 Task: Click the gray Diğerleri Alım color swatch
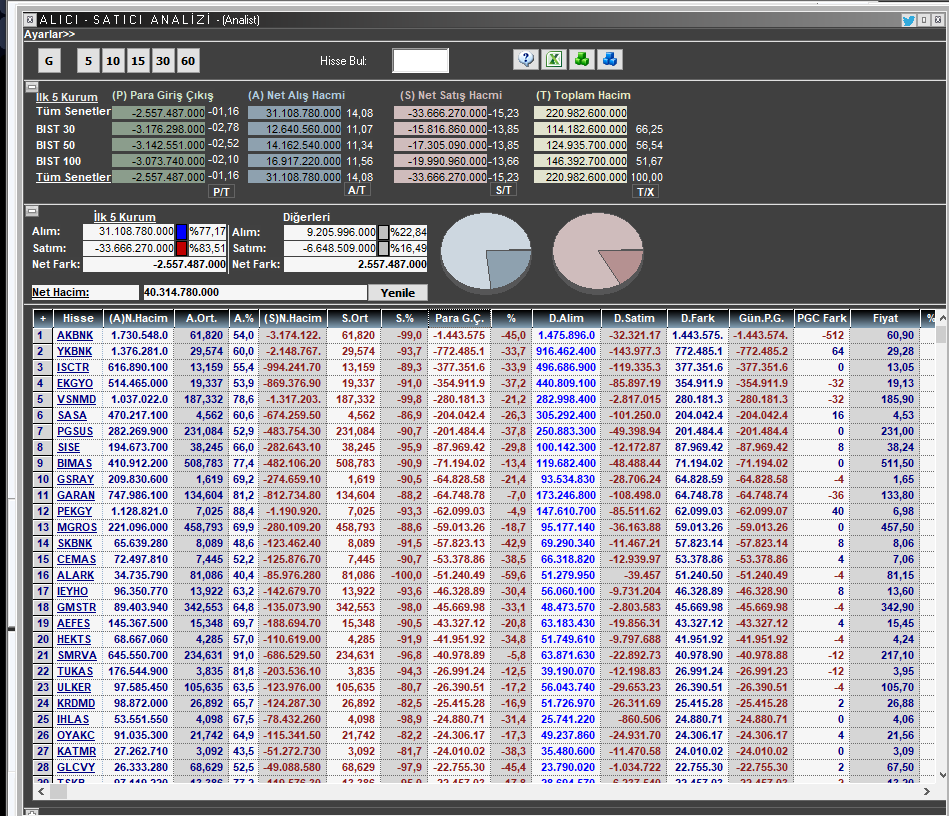coord(383,232)
